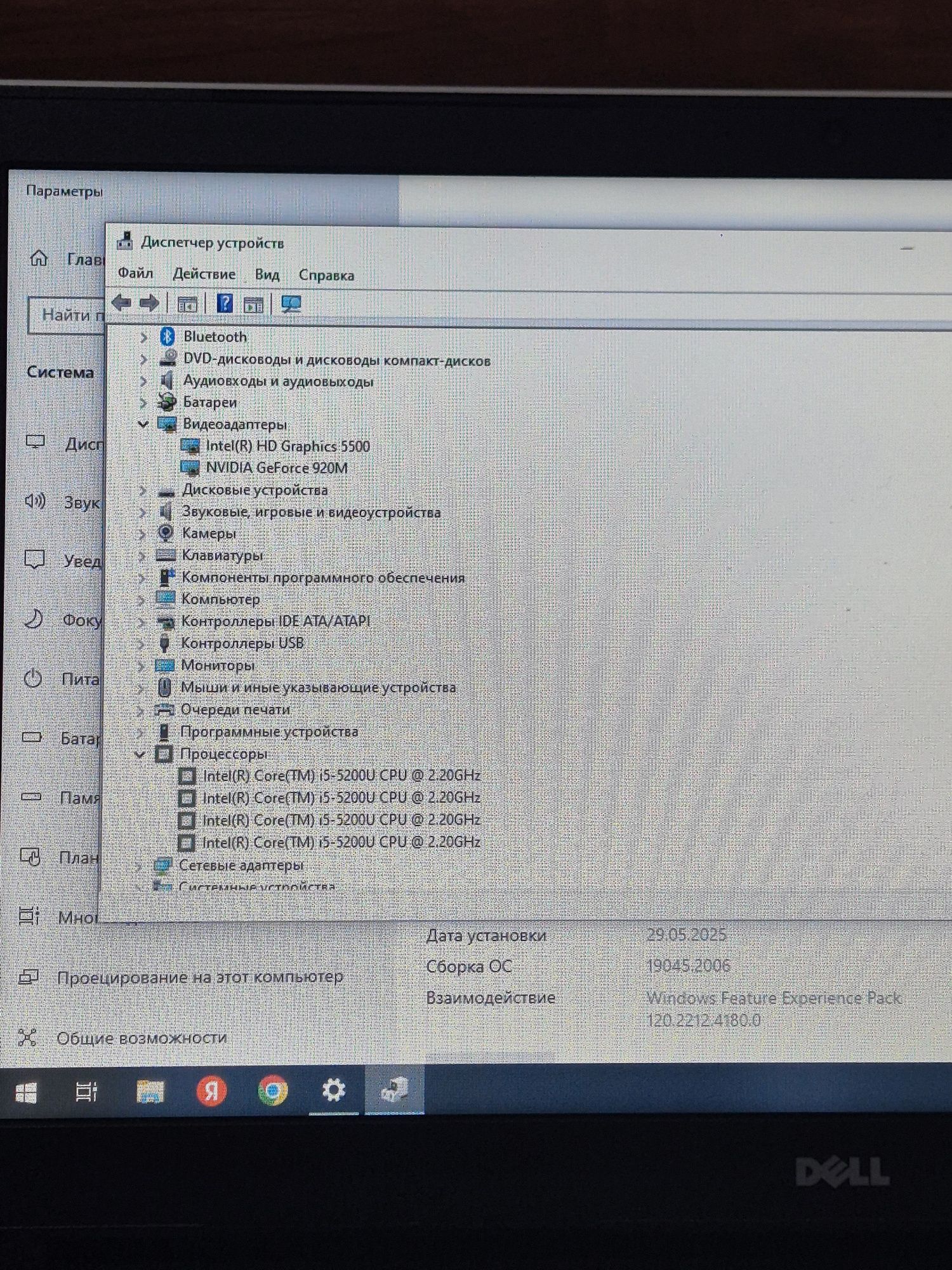Click the Home icon in Settings window

pyautogui.click(x=39, y=258)
